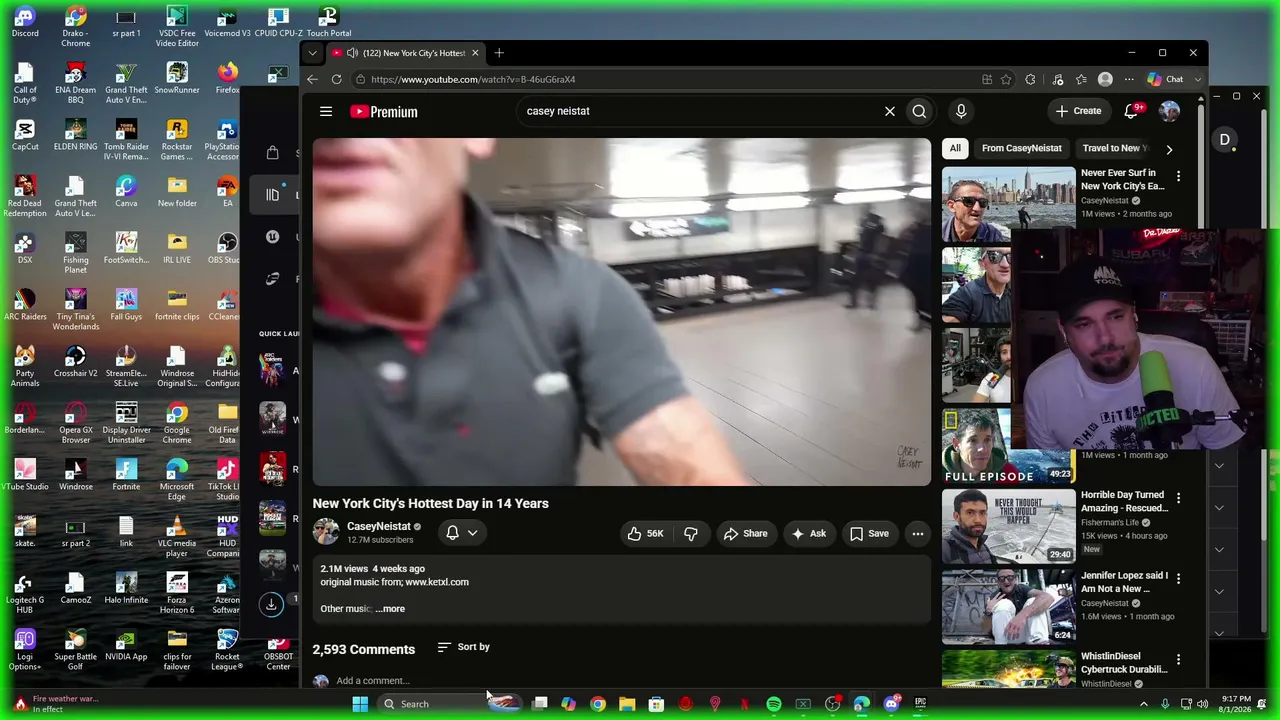Open options for Horrible Day Turned video
The image size is (1280, 720).
click(1178, 498)
